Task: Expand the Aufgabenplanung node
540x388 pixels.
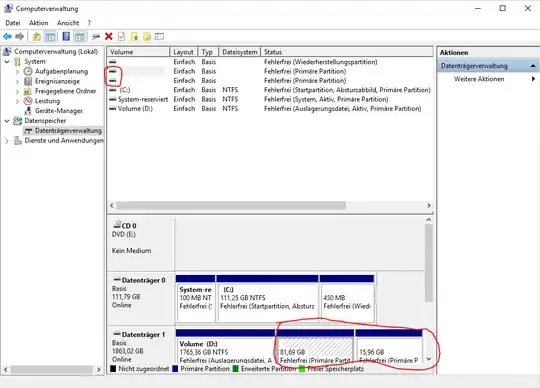Action: (17, 72)
